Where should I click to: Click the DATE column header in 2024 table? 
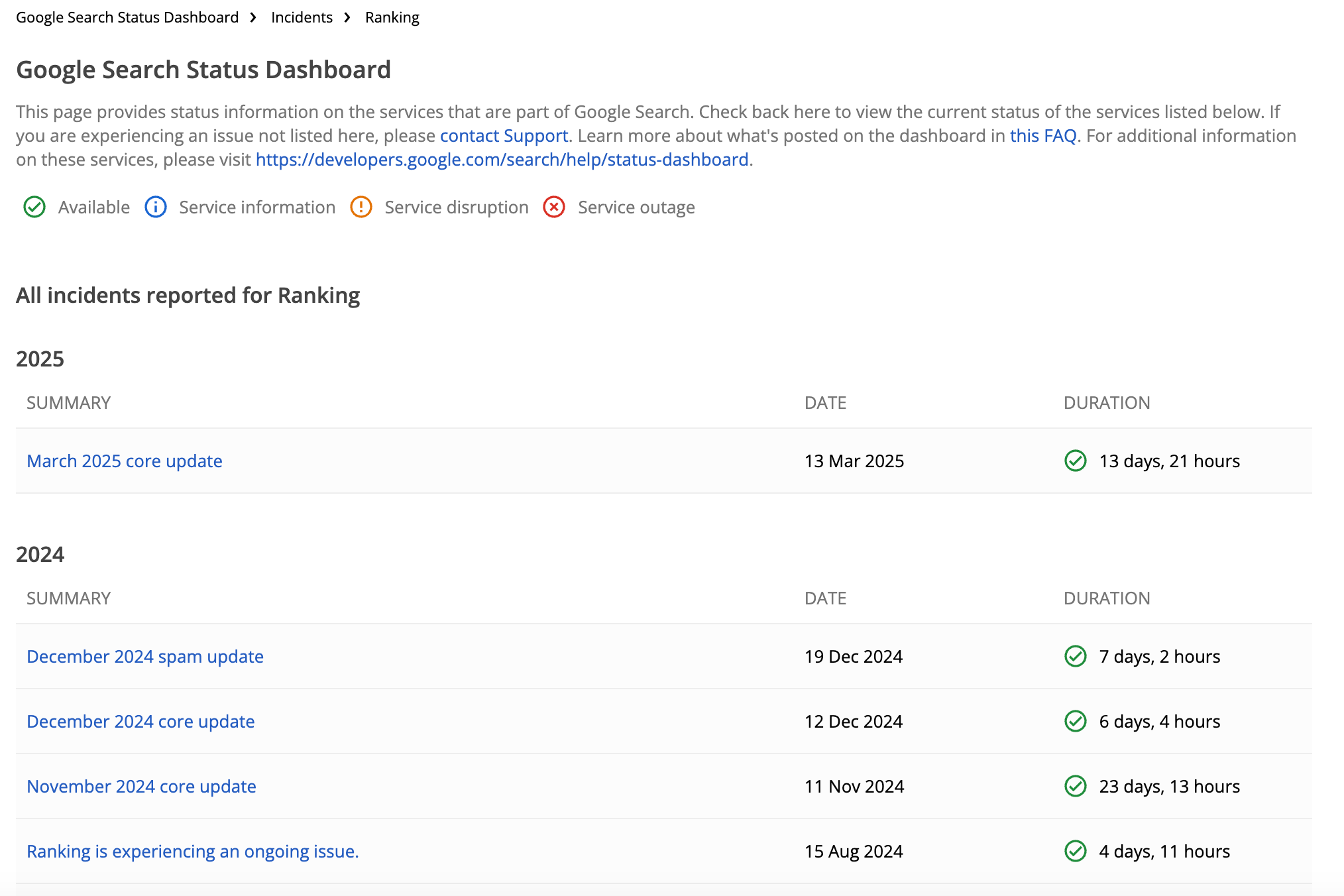[x=825, y=598]
